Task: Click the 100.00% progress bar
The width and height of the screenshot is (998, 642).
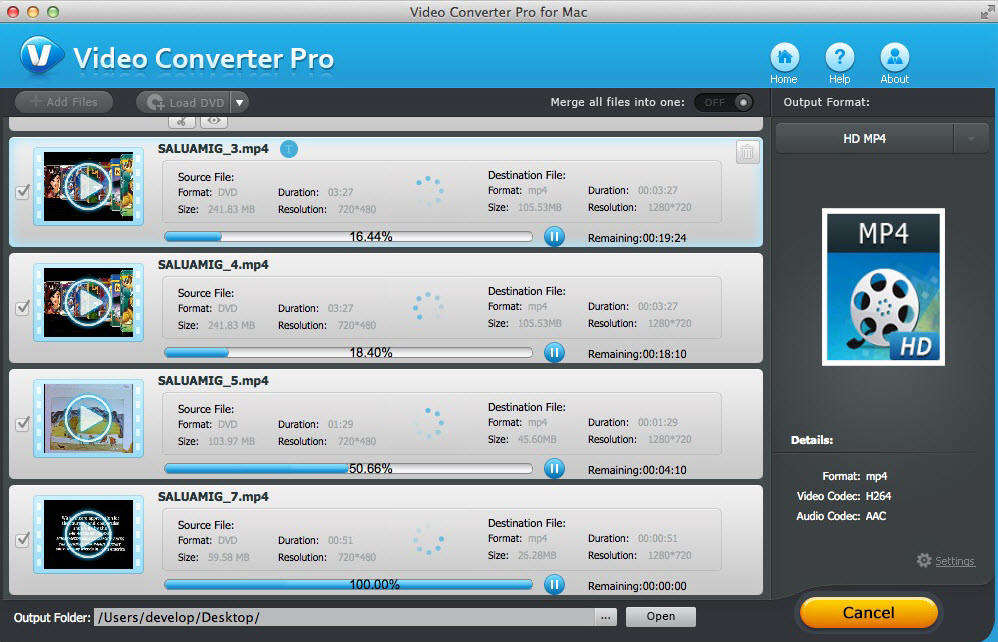Action: point(348,585)
